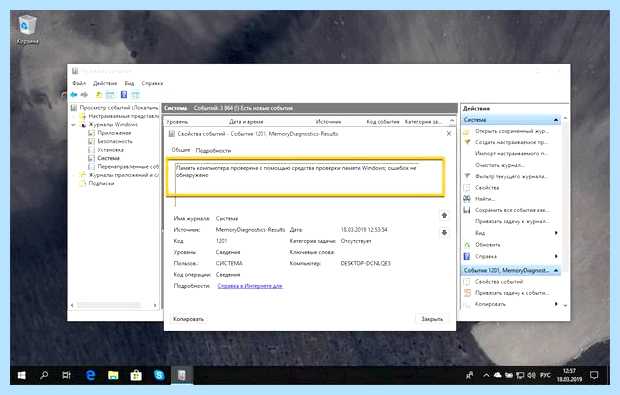Click the Копировать button in dialog
Image resolution: width=620 pixels, height=395 pixels.
[188, 319]
